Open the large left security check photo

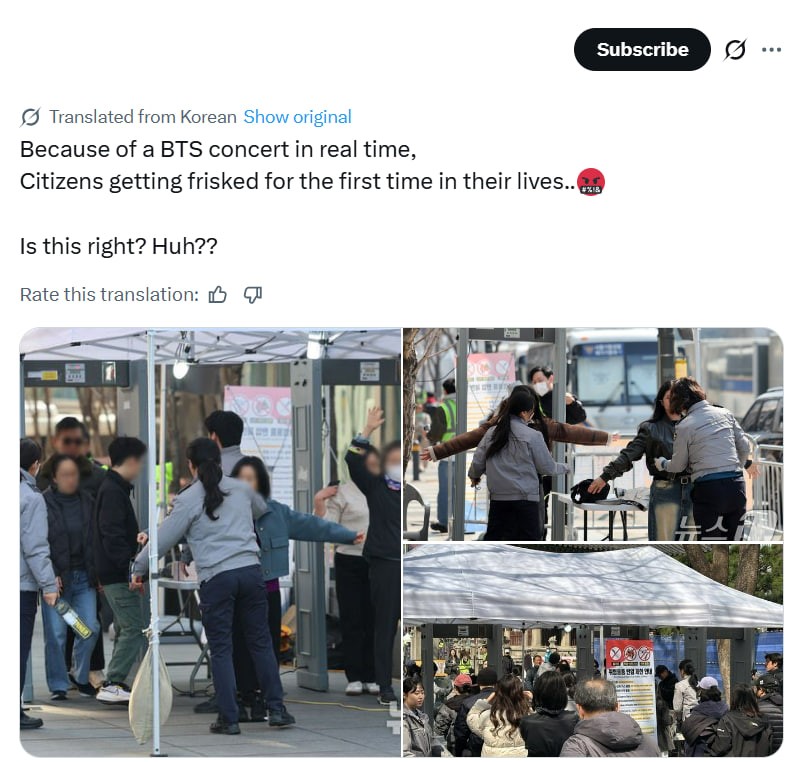point(210,542)
